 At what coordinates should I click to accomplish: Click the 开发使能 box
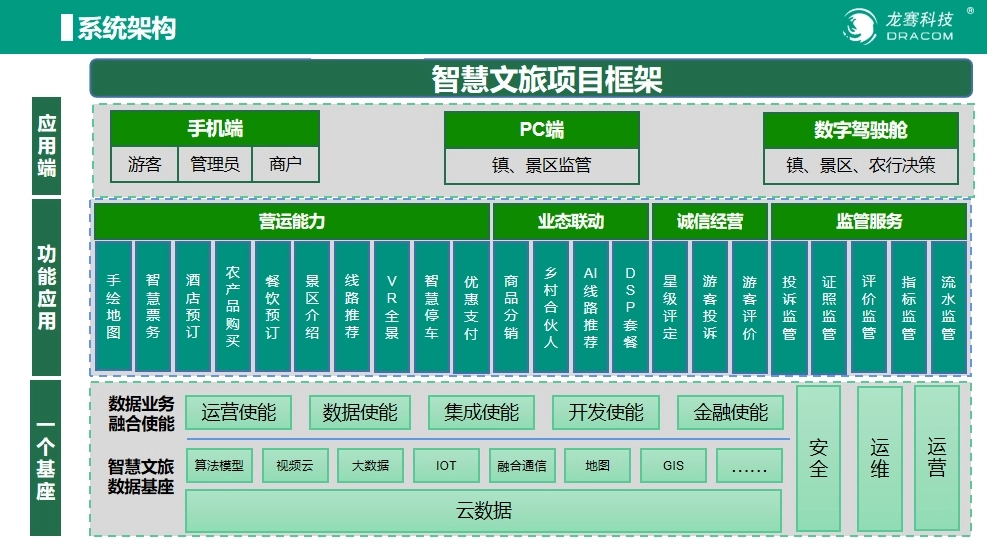[606, 413]
